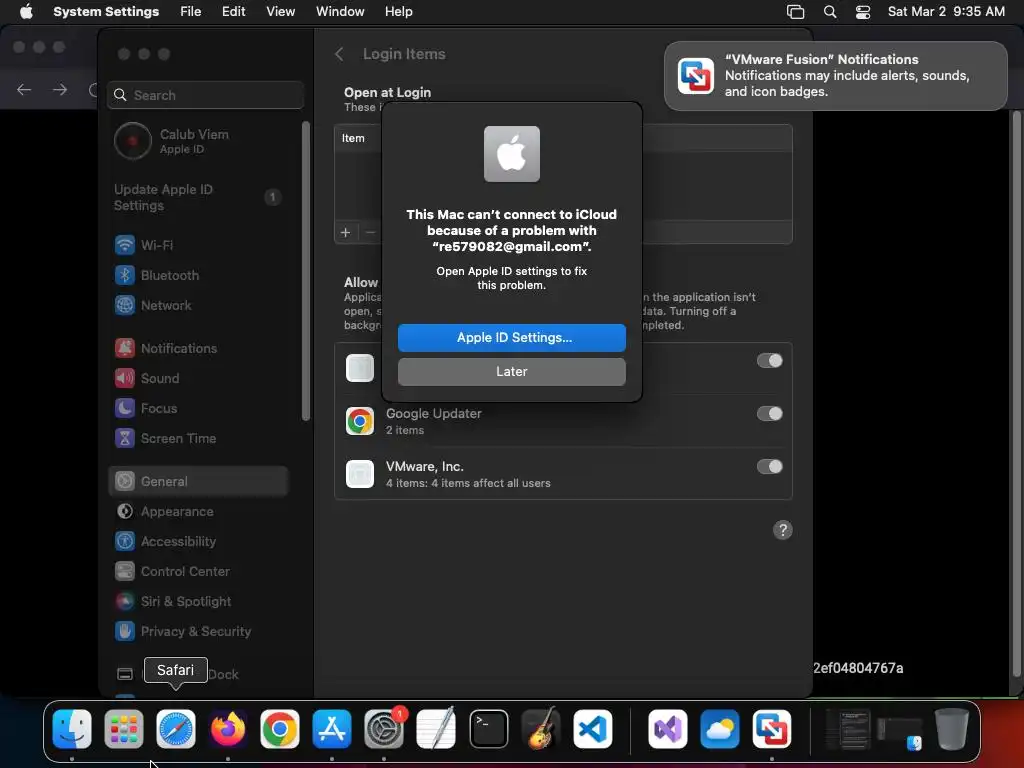
Task: Open the Edit menu
Action: [233, 12]
